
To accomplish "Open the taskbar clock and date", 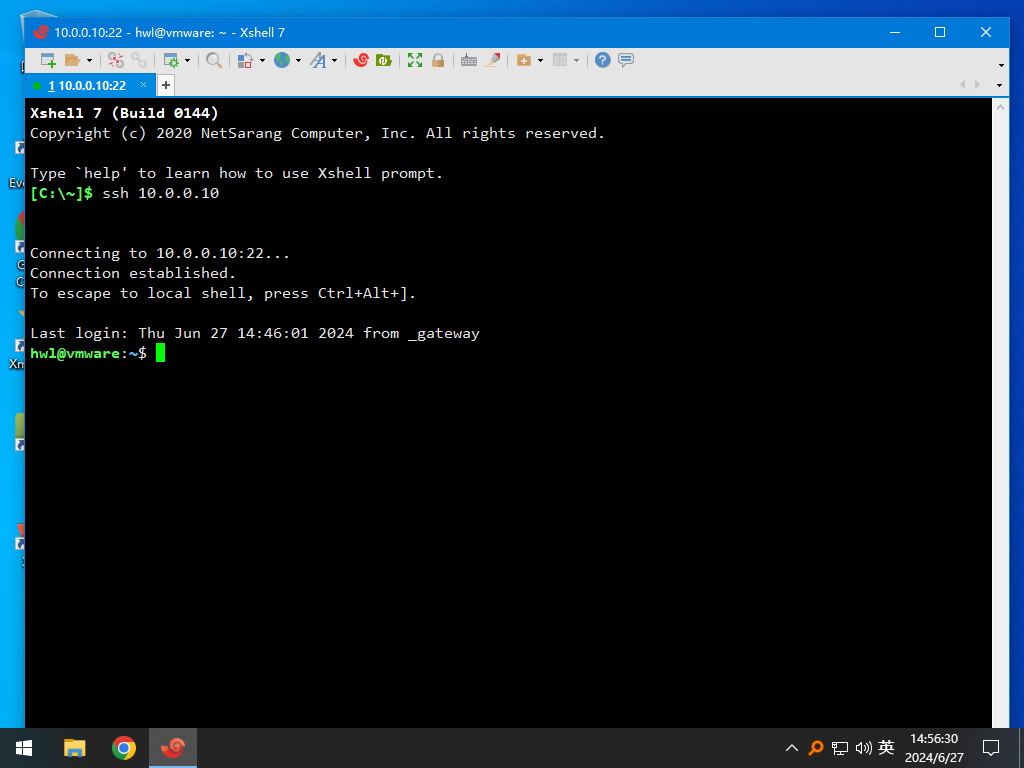I will [x=934, y=748].
